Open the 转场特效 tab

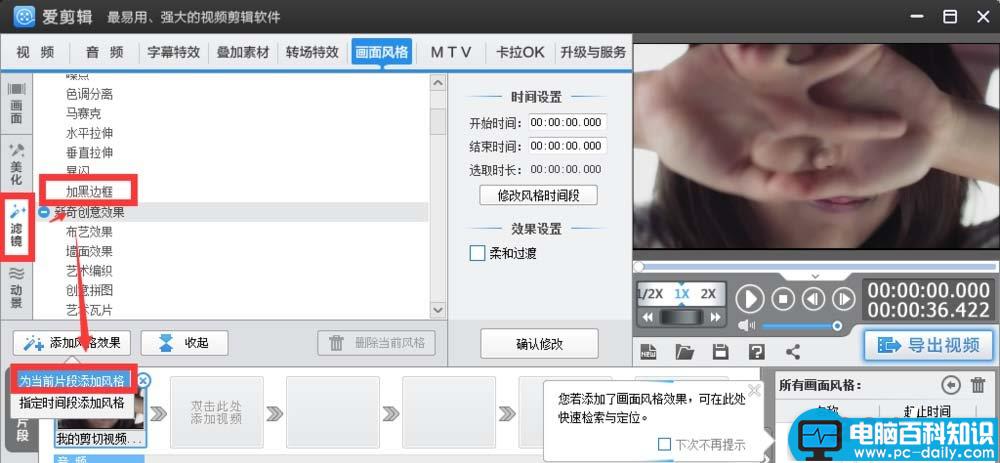point(312,52)
